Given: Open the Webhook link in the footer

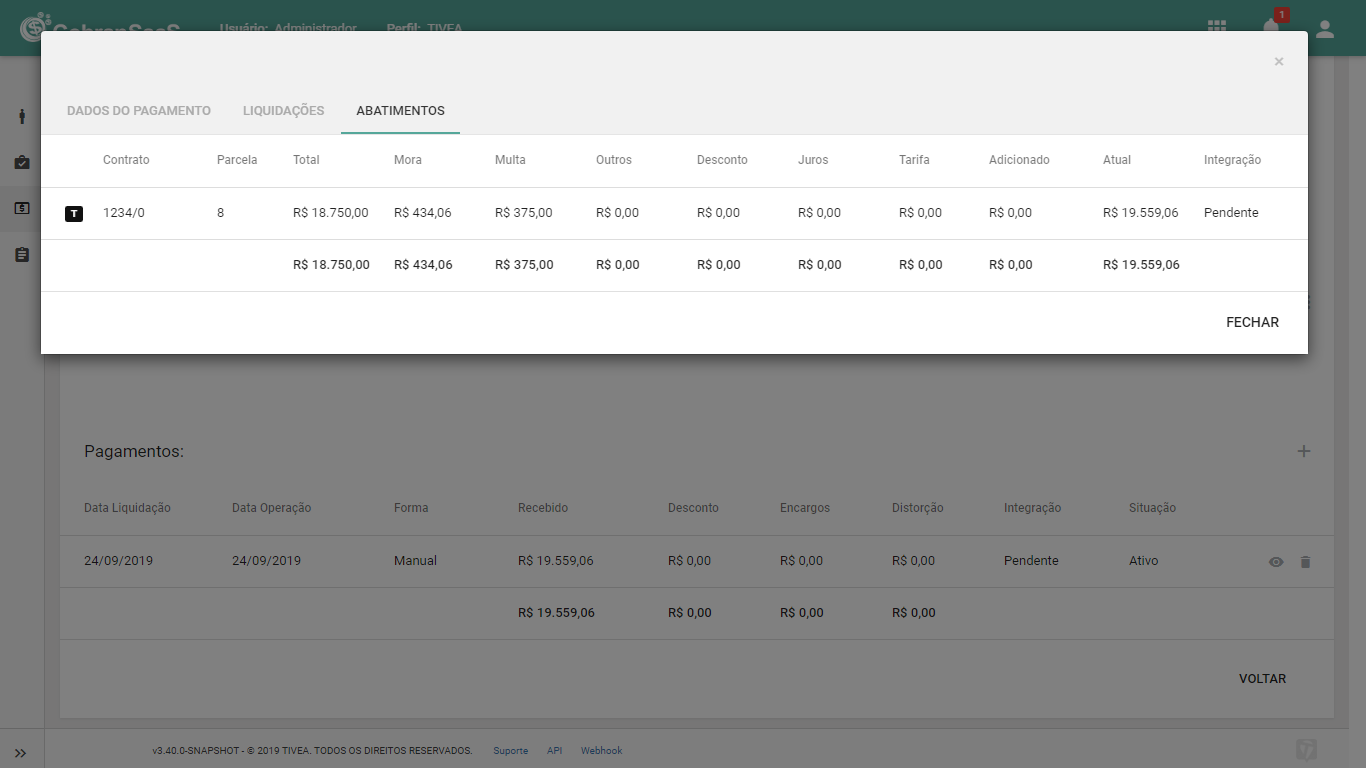Looking at the screenshot, I should [602, 751].
